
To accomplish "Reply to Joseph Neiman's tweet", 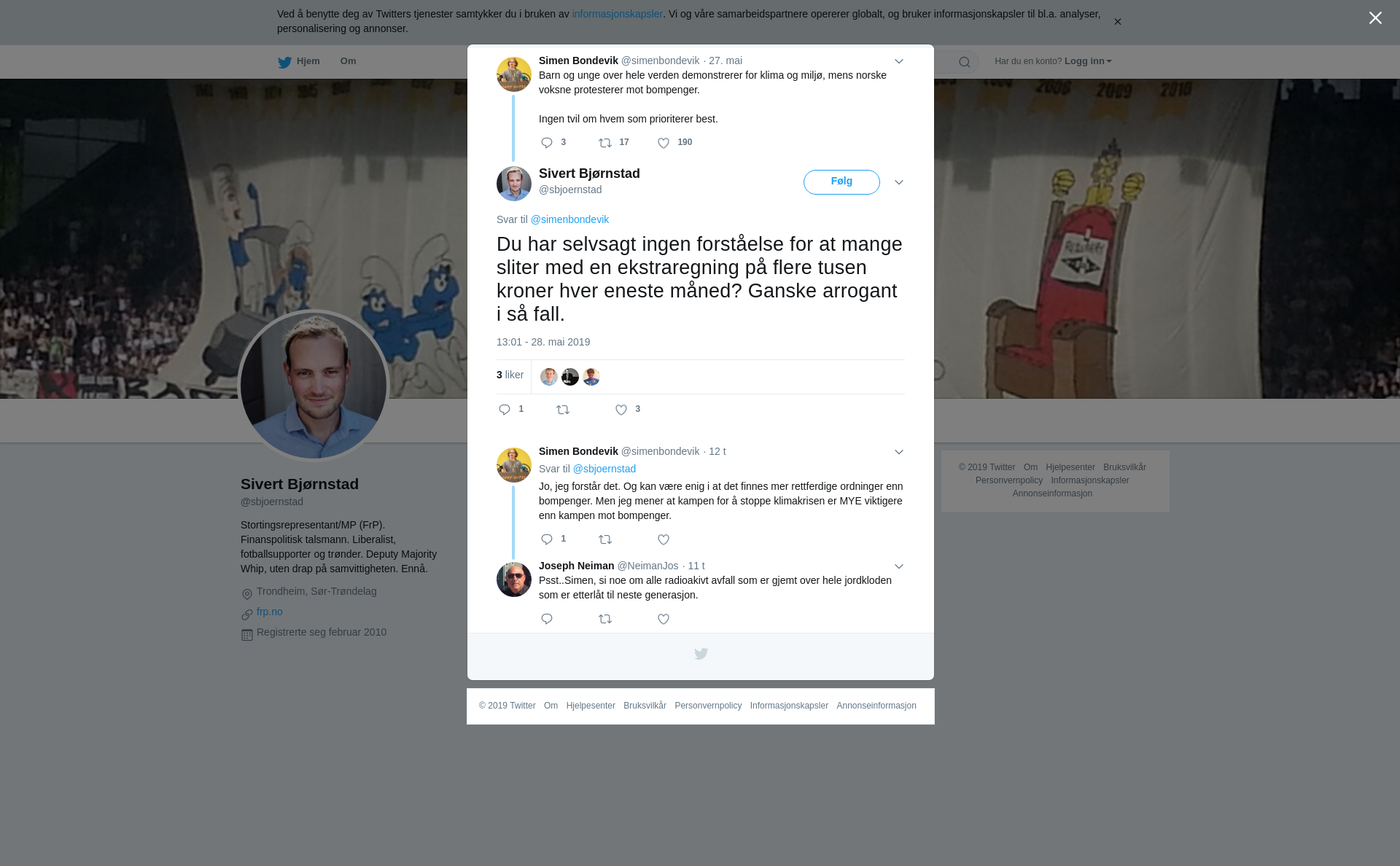I will coord(547,620).
